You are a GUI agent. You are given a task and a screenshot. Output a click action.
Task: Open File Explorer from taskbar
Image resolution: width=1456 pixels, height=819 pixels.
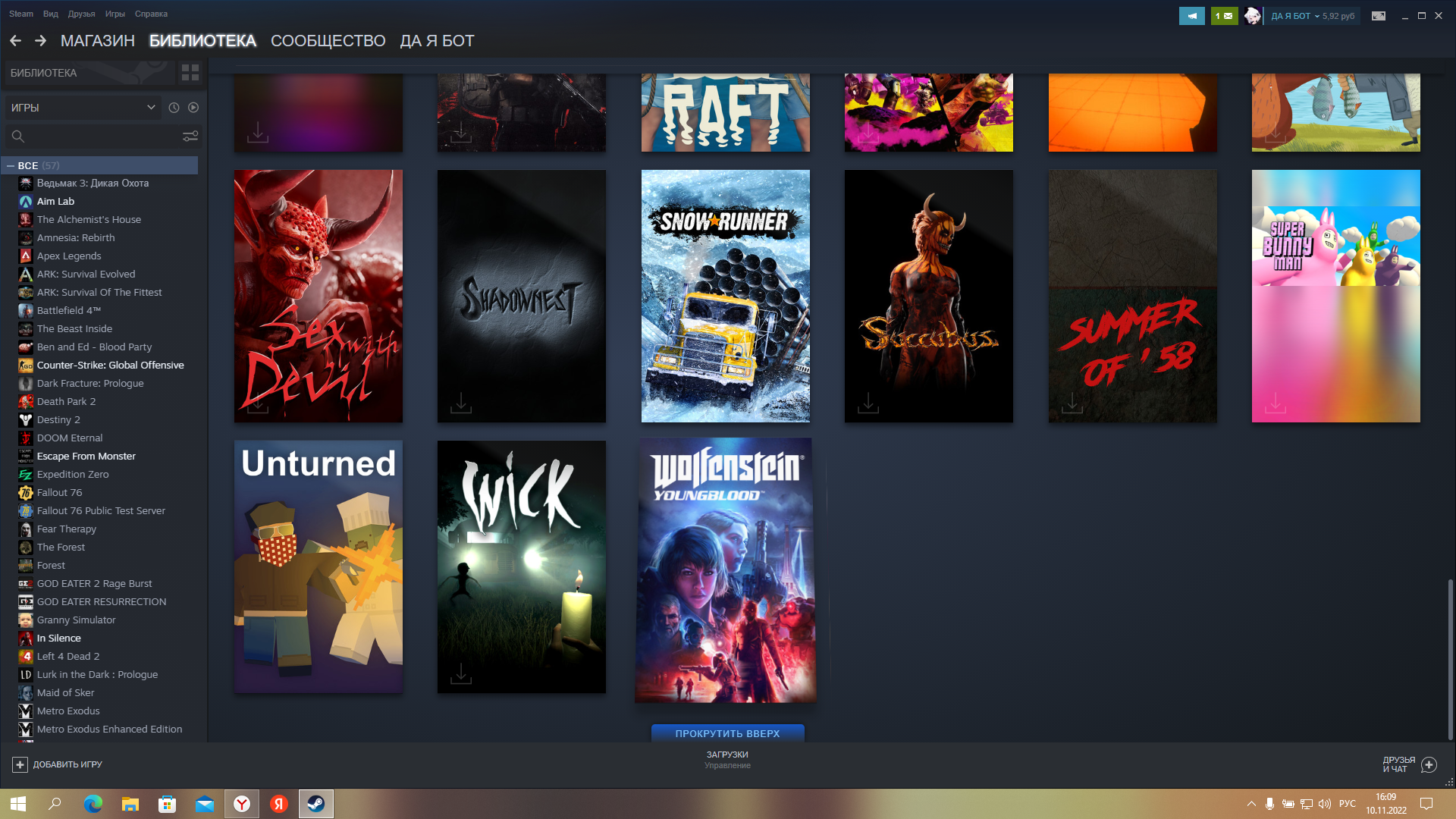pyautogui.click(x=130, y=804)
